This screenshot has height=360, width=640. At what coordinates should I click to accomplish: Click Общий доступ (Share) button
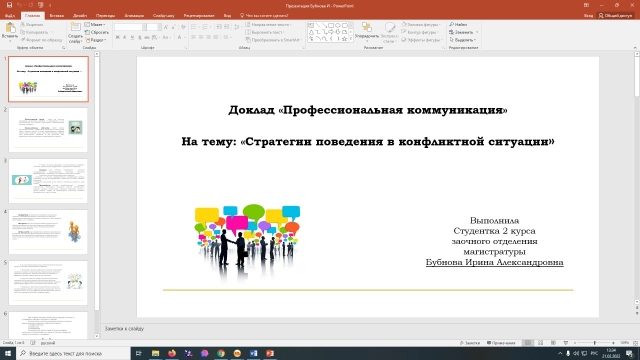point(616,16)
